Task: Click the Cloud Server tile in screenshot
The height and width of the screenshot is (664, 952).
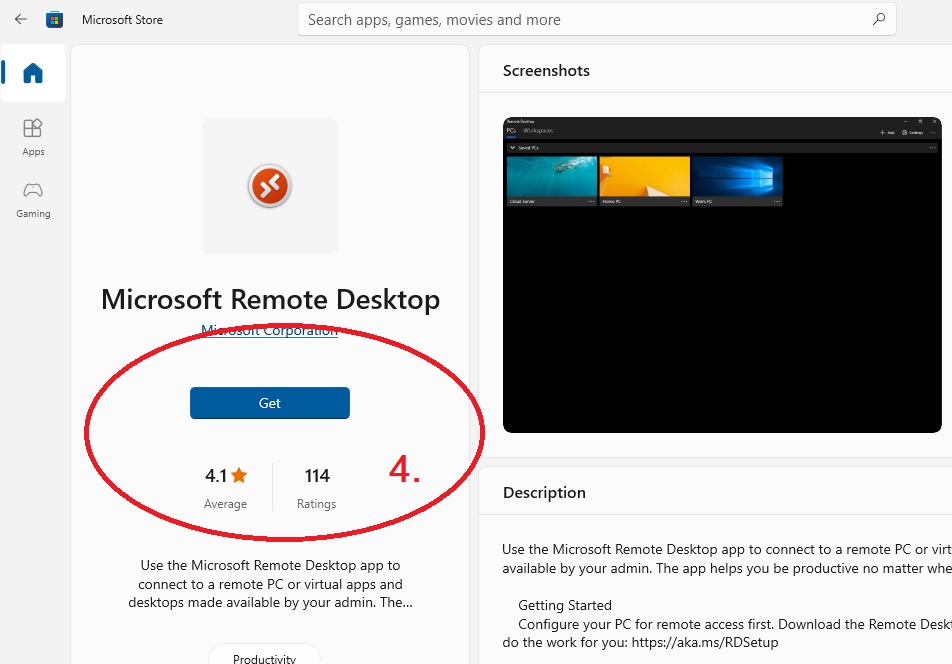Action: (551, 179)
